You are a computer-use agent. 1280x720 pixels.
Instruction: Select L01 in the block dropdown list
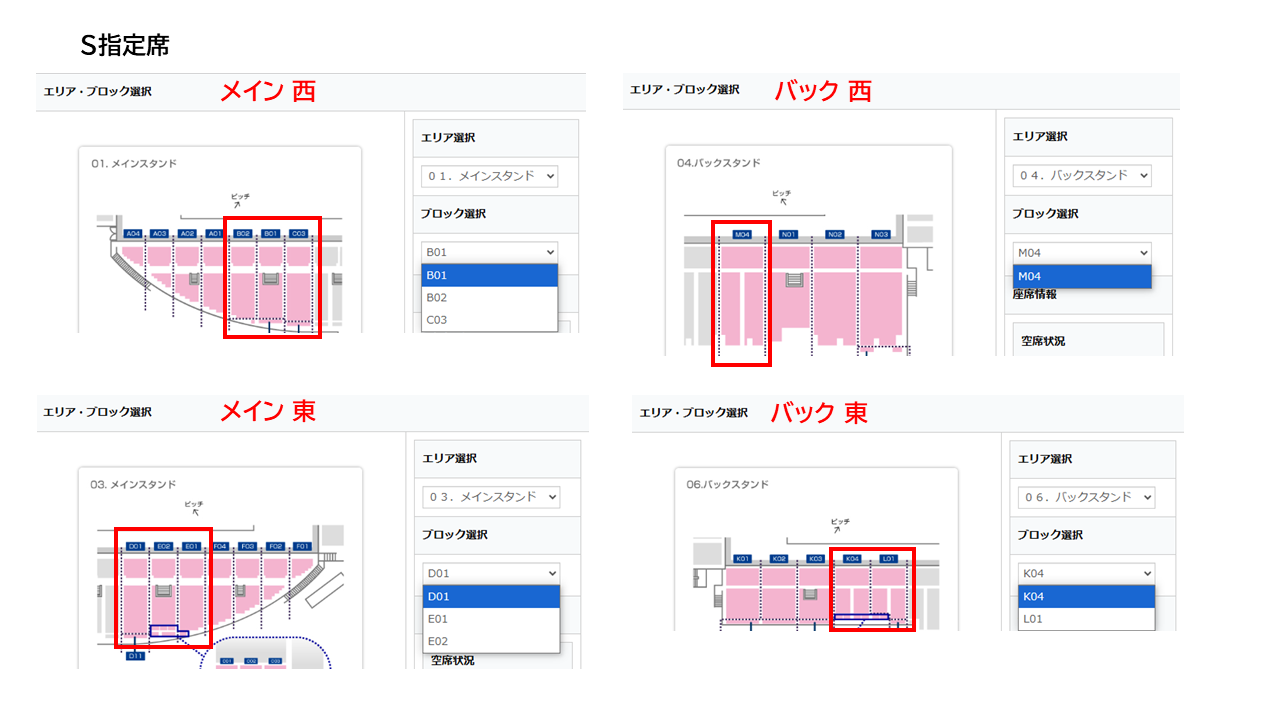click(1086, 619)
